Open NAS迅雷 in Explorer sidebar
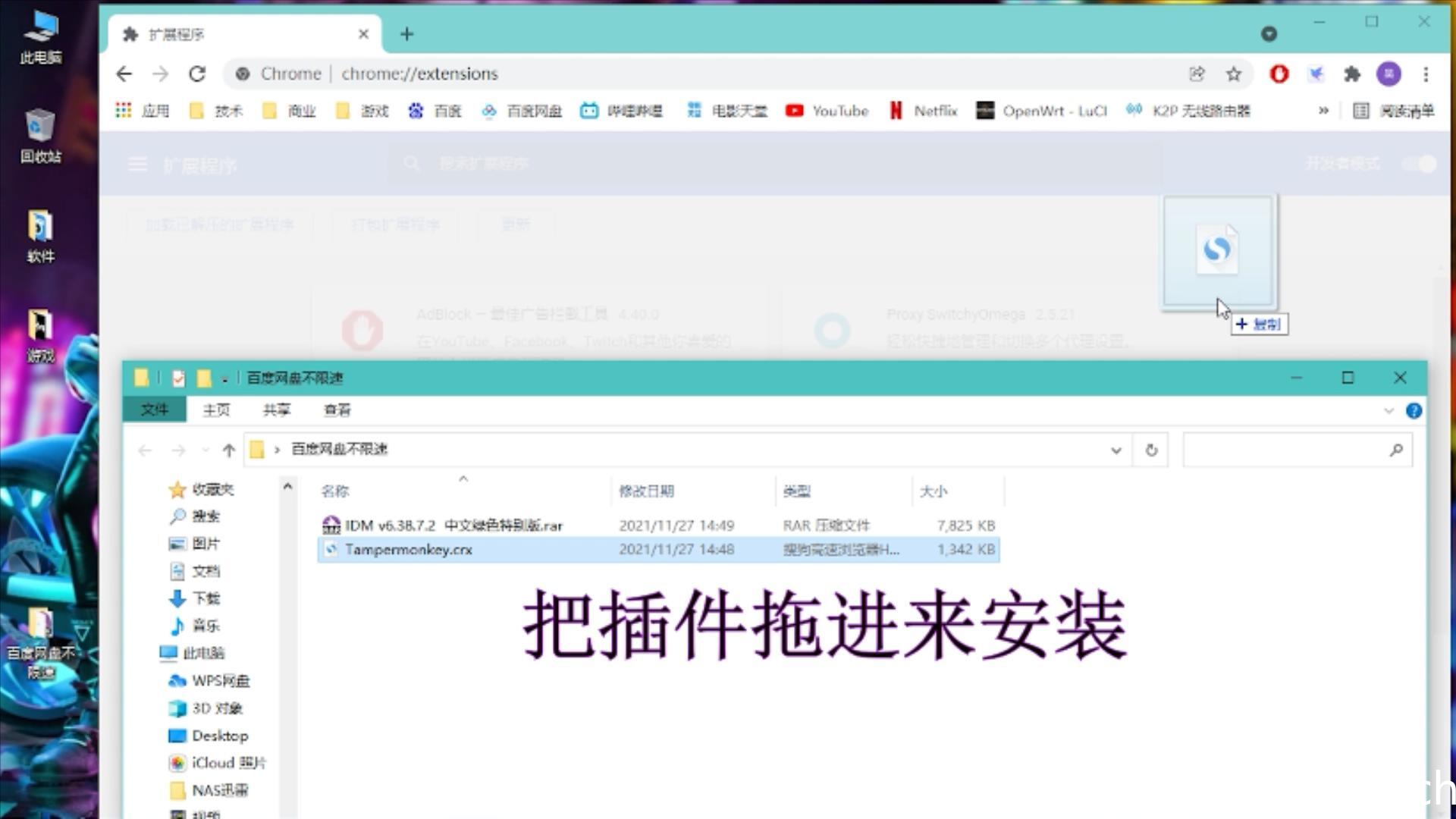 click(x=209, y=790)
